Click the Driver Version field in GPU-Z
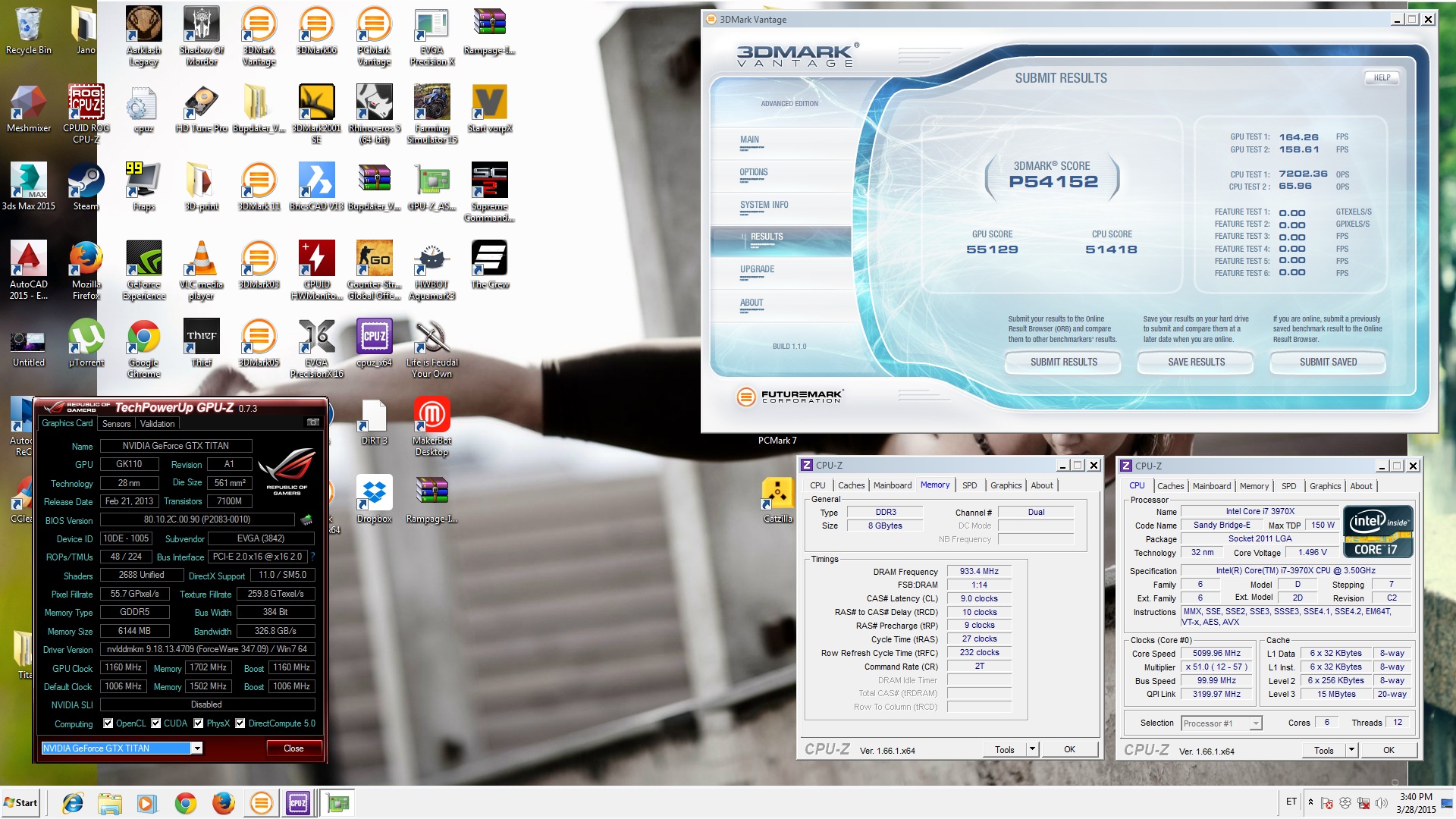Viewport: 1456px width, 819px height. [x=207, y=650]
